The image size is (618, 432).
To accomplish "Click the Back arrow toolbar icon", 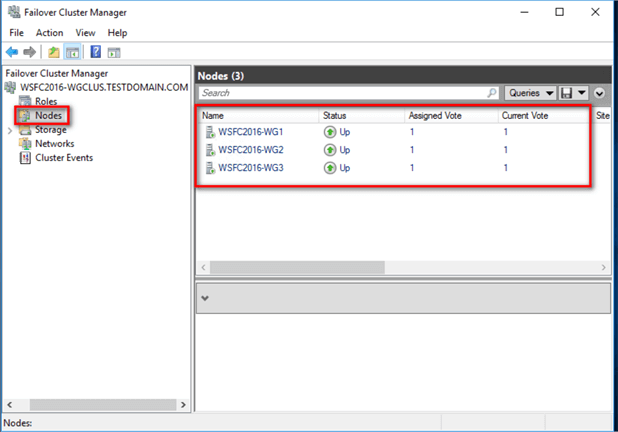I will [12, 52].
